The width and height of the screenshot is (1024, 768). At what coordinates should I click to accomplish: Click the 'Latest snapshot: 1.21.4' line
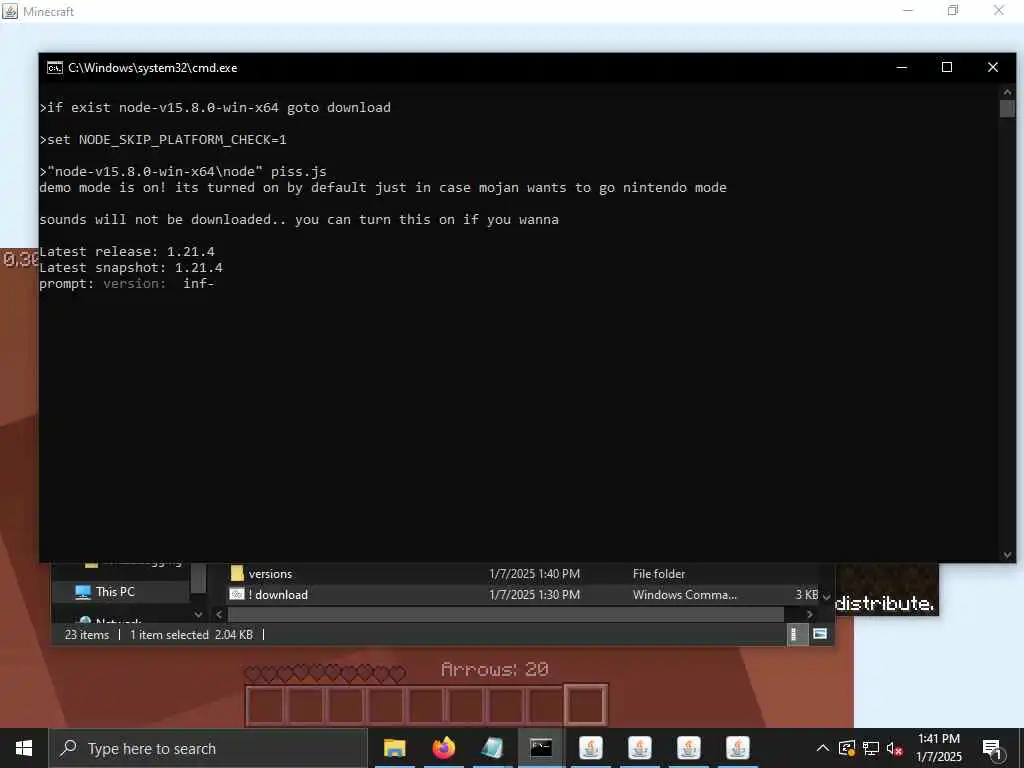pyautogui.click(x=131, y=268)
